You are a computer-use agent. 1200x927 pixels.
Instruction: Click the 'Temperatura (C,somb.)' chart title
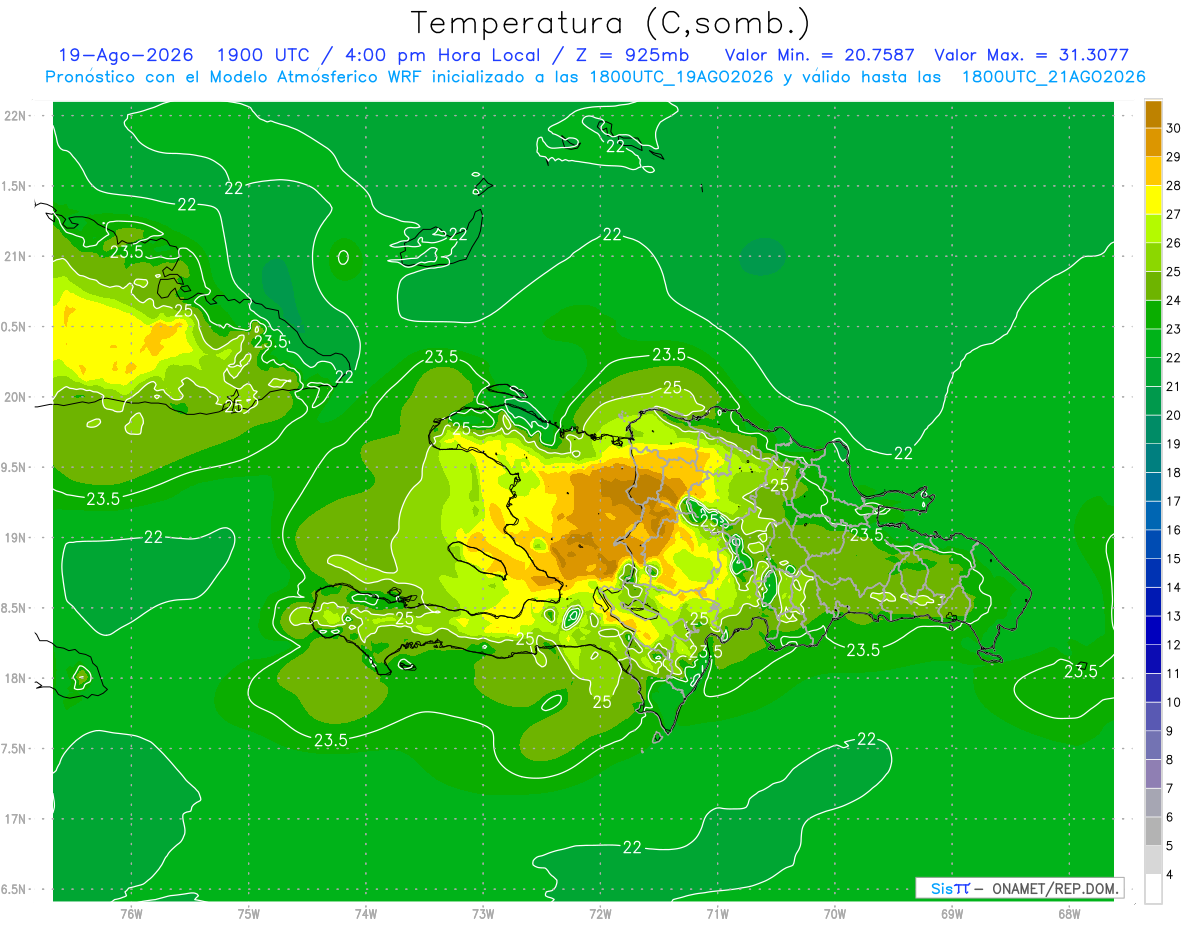click(x=611, y=23)
